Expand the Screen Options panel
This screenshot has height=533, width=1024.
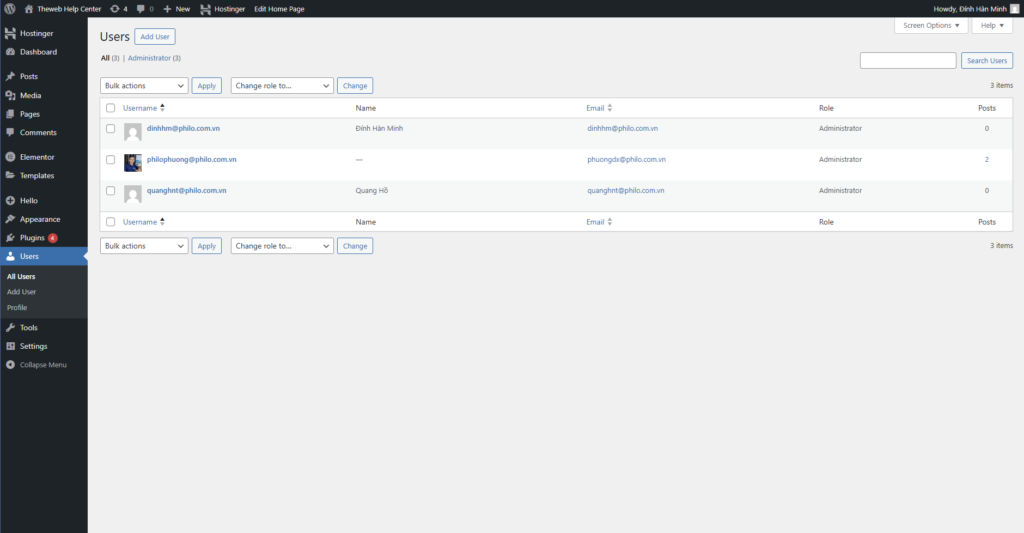point(931,26)
